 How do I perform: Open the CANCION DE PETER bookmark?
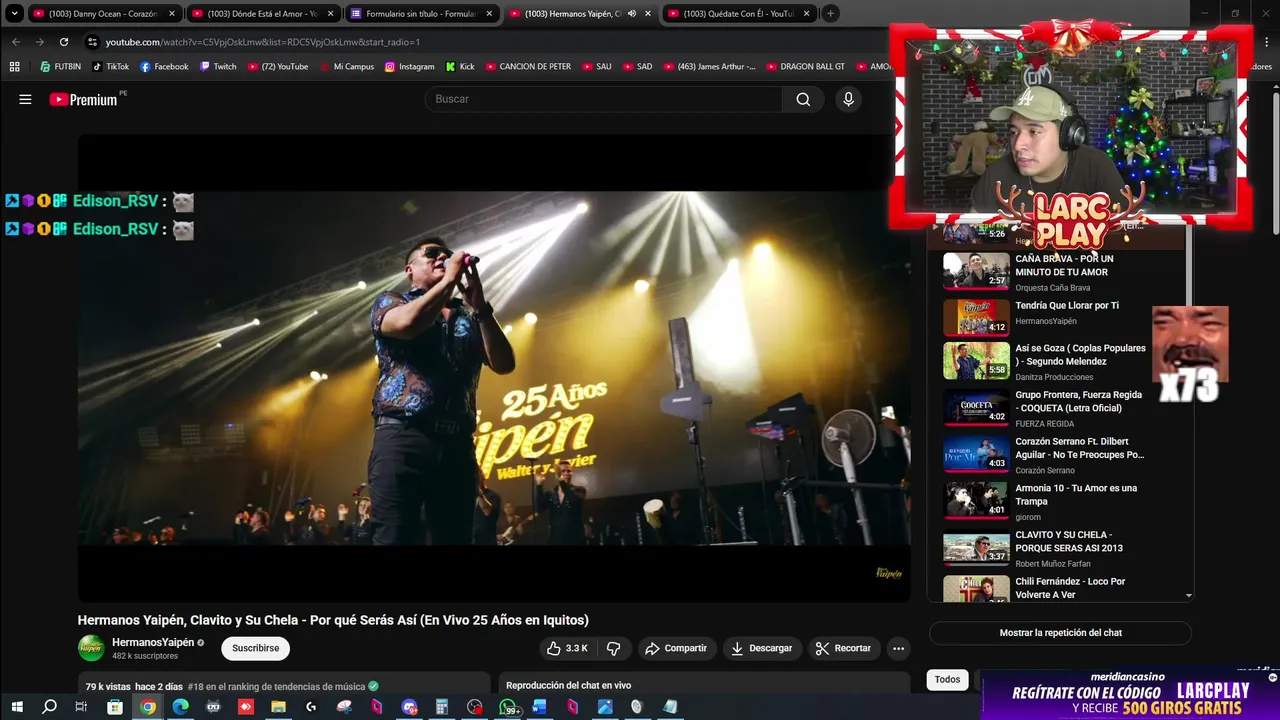528,67
